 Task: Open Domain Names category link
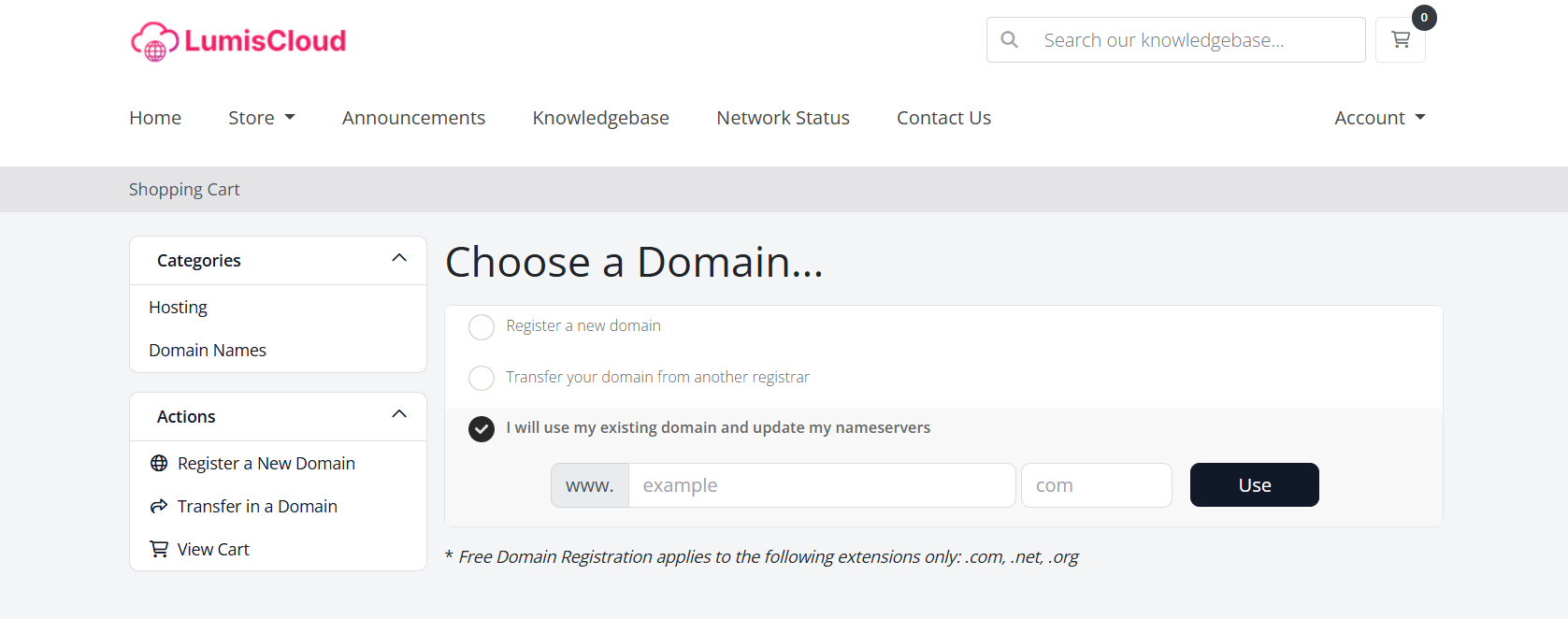point(208,351)
